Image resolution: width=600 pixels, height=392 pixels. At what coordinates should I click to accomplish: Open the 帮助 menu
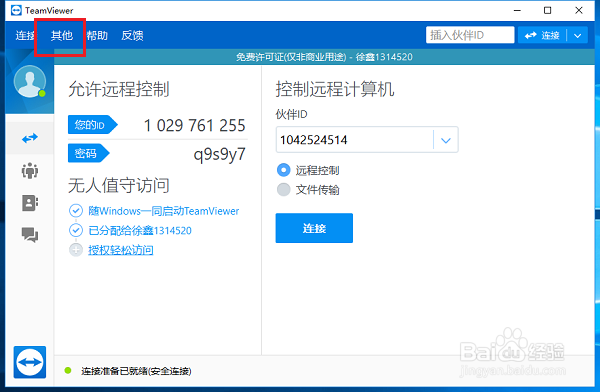click(x=97, y=35)
